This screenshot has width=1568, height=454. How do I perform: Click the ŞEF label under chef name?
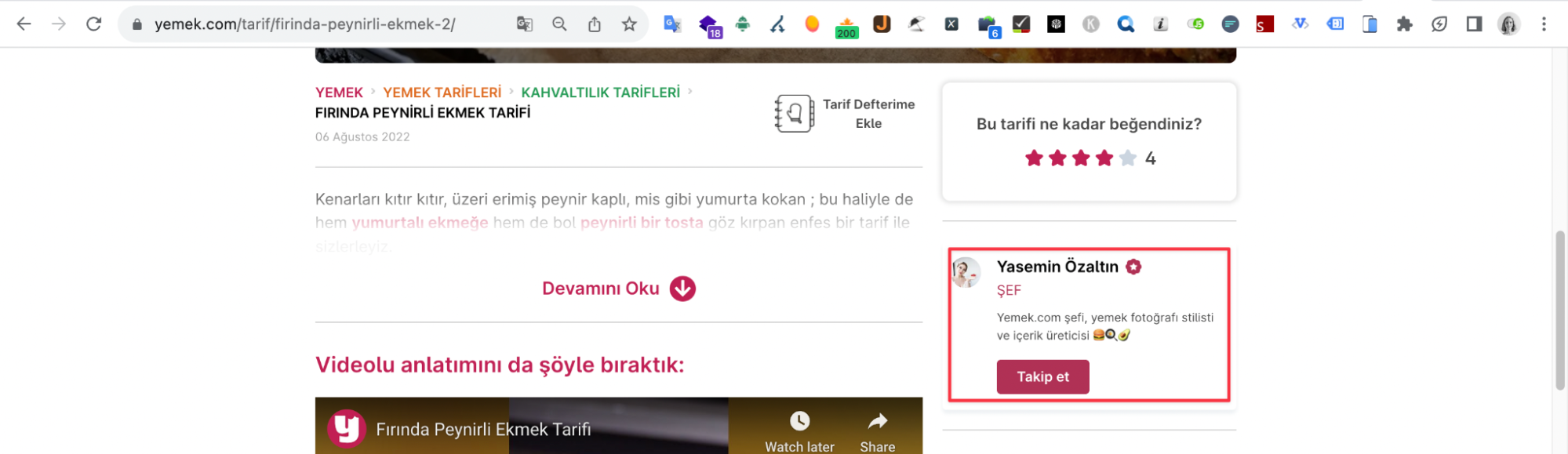pyautogui.click(x=1009, y=291)
